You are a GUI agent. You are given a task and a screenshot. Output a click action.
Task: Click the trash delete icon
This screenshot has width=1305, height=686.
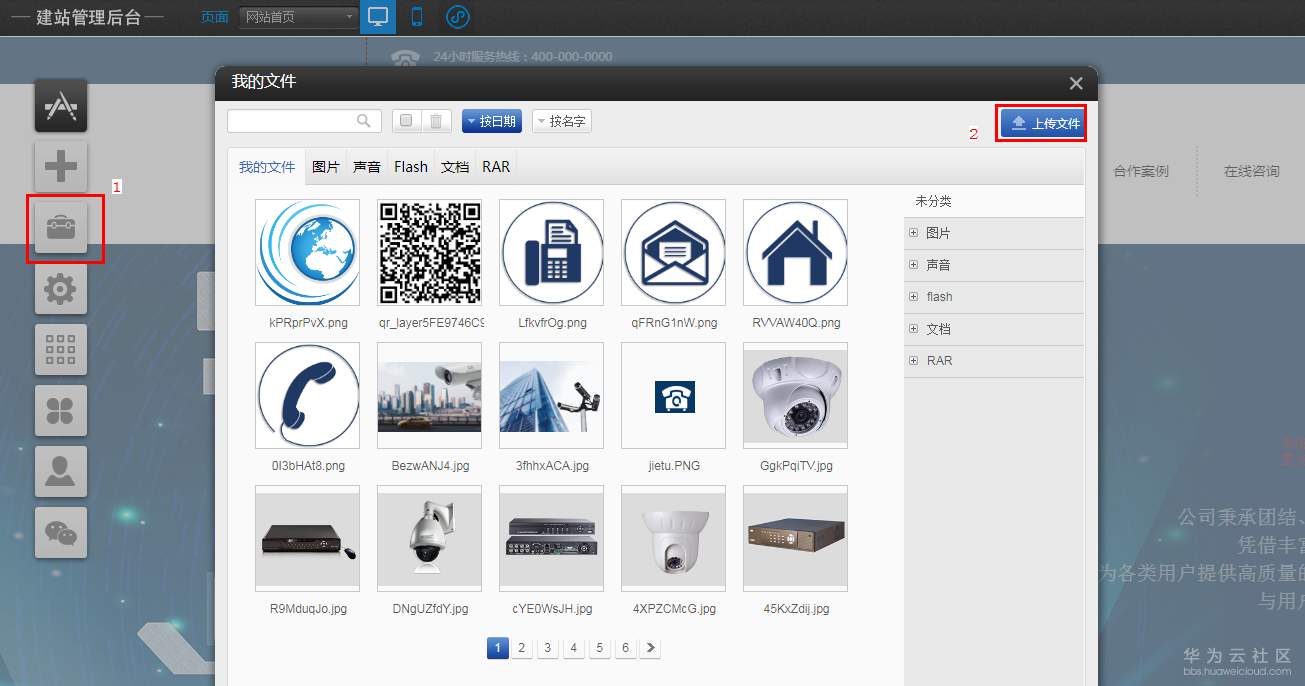click(436, 121)
